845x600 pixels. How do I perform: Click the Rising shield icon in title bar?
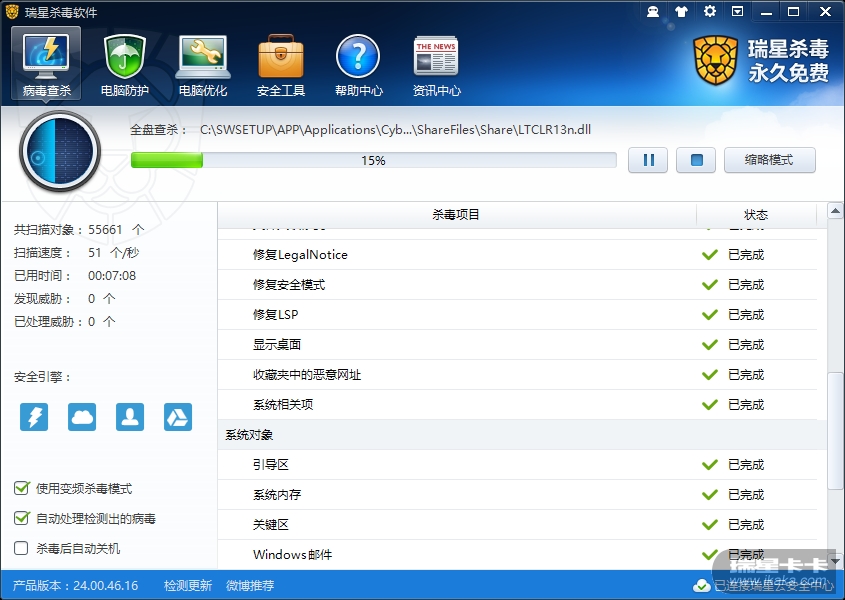(x=12, y=12)
